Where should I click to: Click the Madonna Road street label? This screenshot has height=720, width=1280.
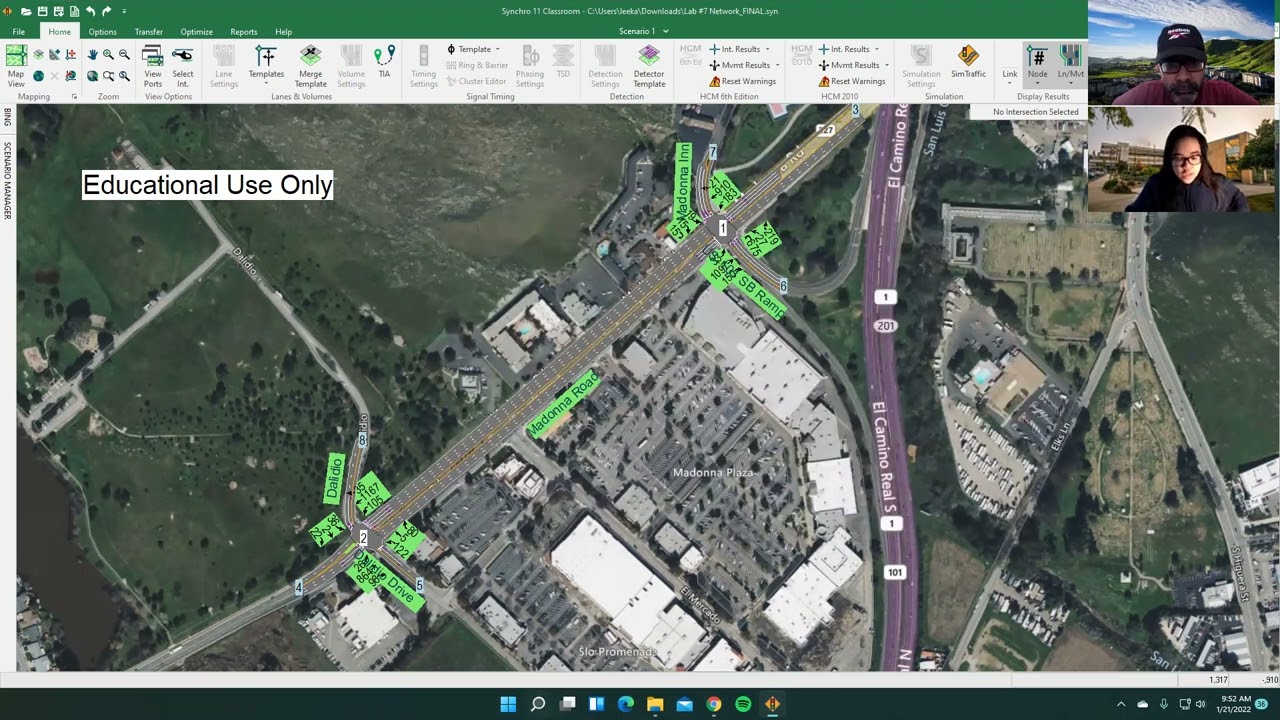564,403
